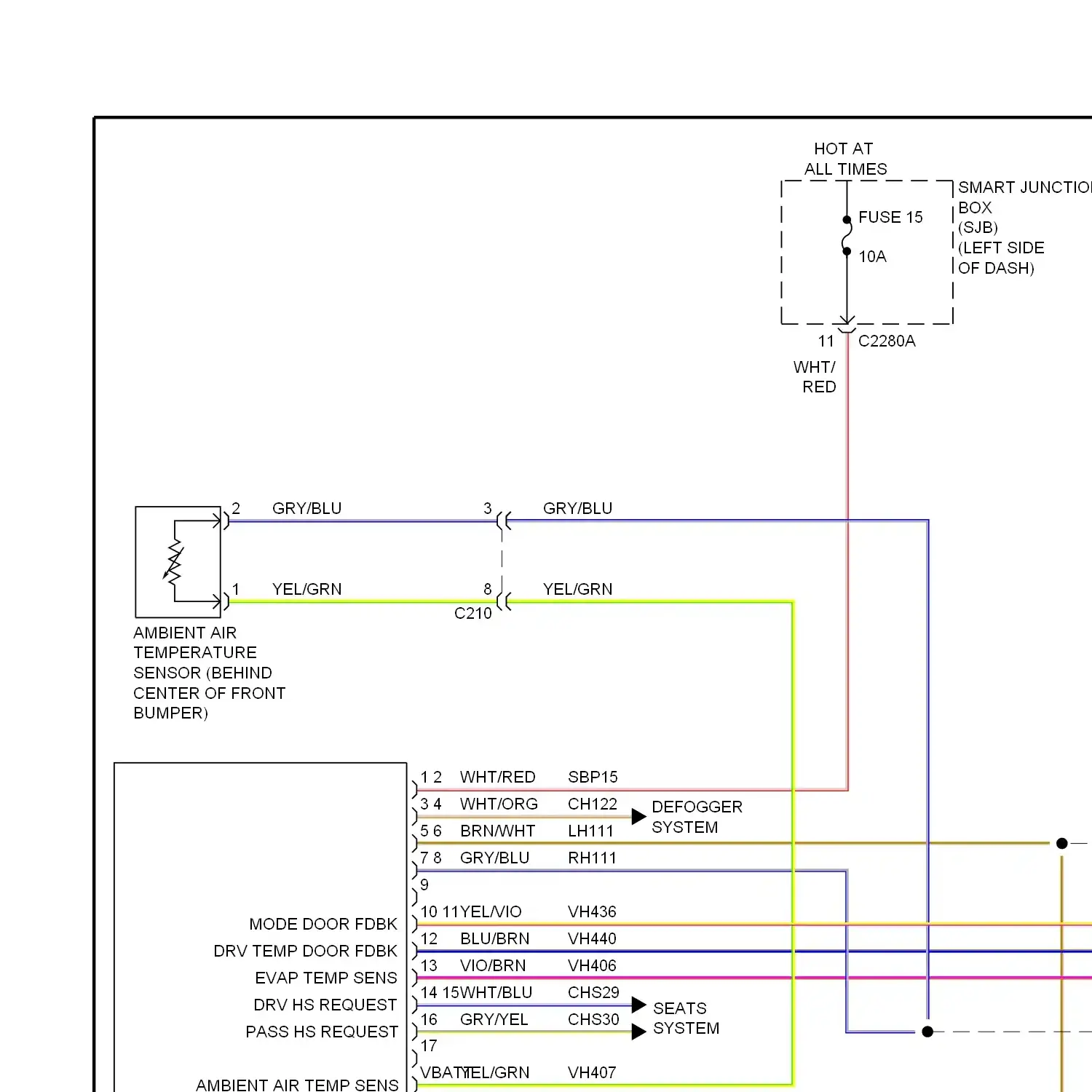This screenshot has width=1092, height=1092.
Task: Select the VH407 circuit code
Action: pos(592,1073)
